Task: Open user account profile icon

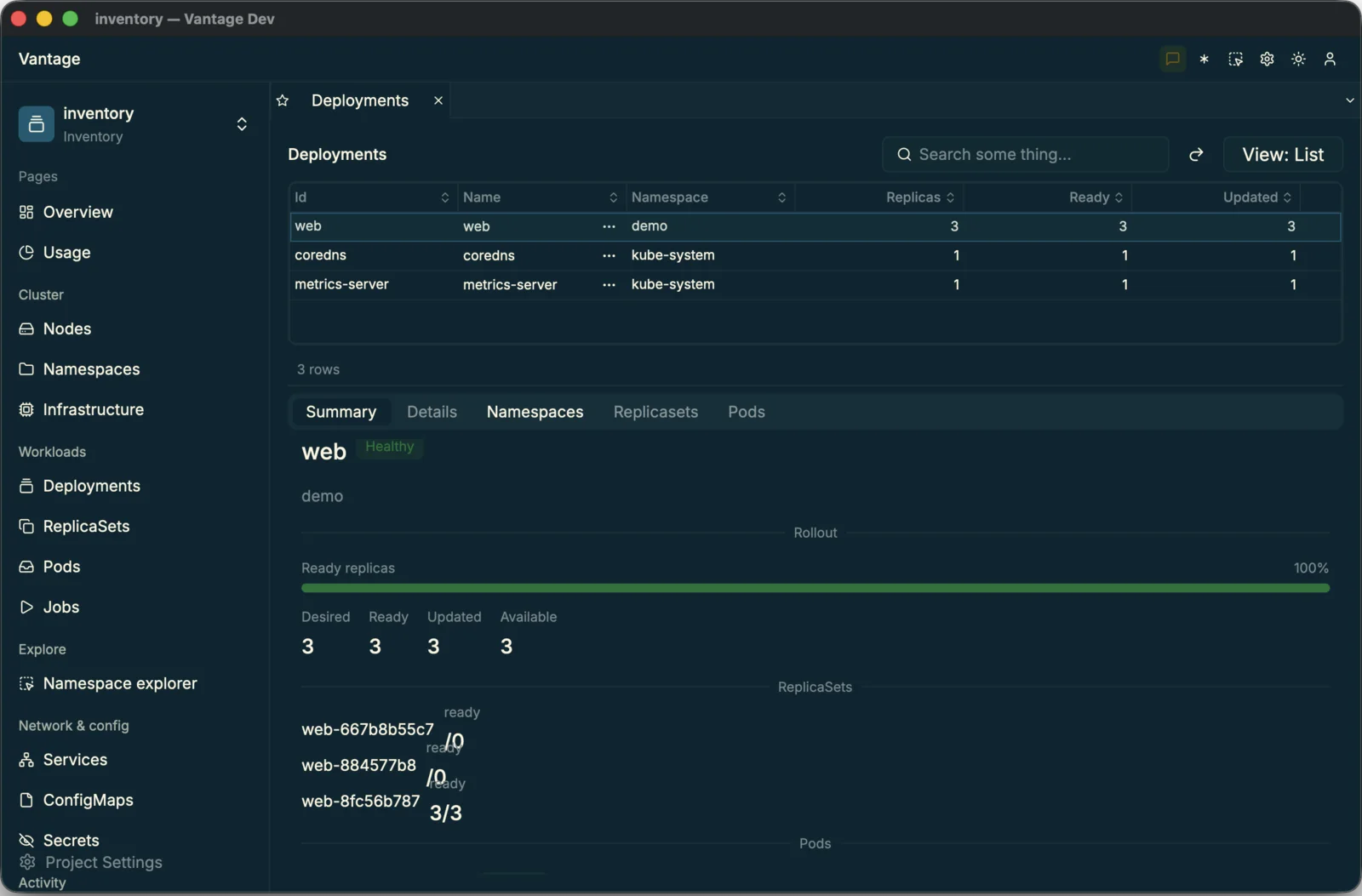Action: click(1330, 59)
